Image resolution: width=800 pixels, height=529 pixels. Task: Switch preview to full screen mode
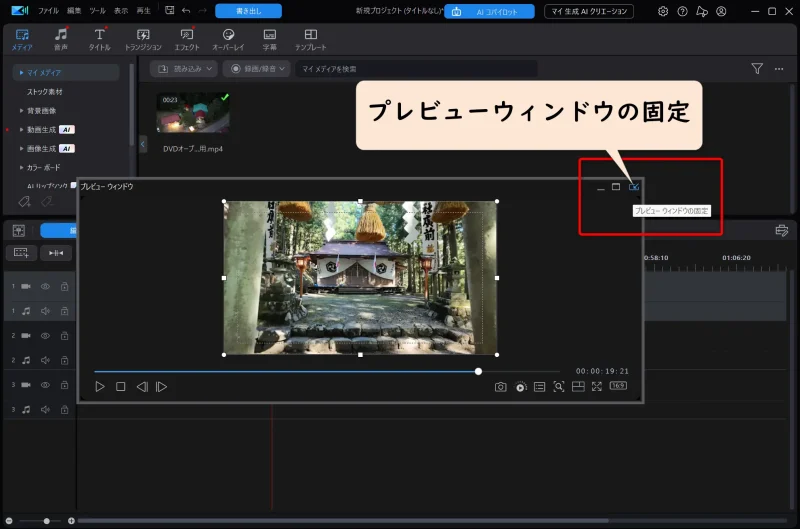click(x=596, y=387)
